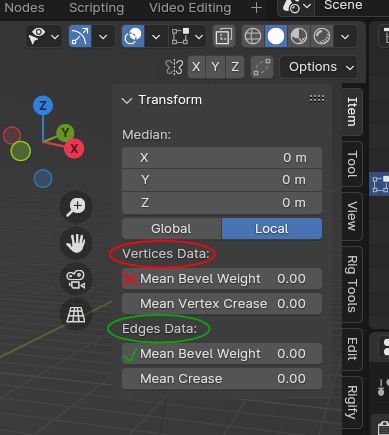
Task: Click the Edges Data label
Action: (160, 329)
